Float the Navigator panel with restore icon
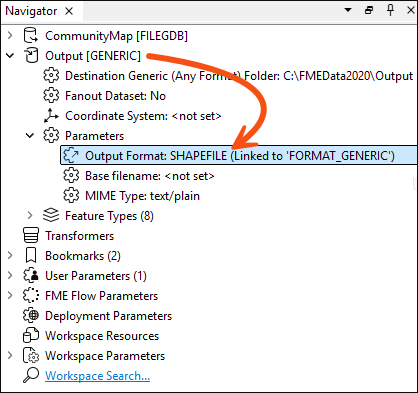 [x=369, y=10]
